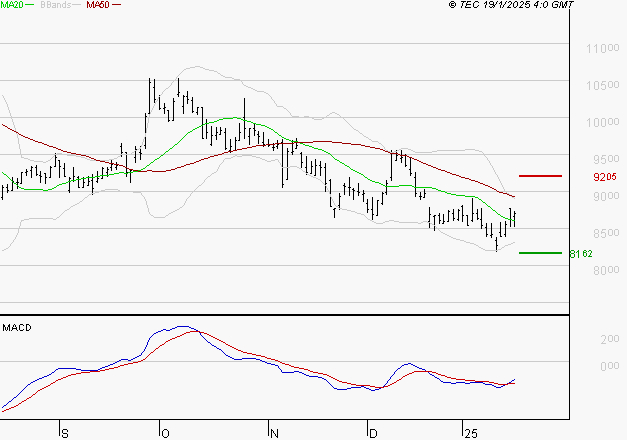Viewport: 627px width, 440px height.
Task: Click the N month marker on time axis
Action: [x=274, y=433]
